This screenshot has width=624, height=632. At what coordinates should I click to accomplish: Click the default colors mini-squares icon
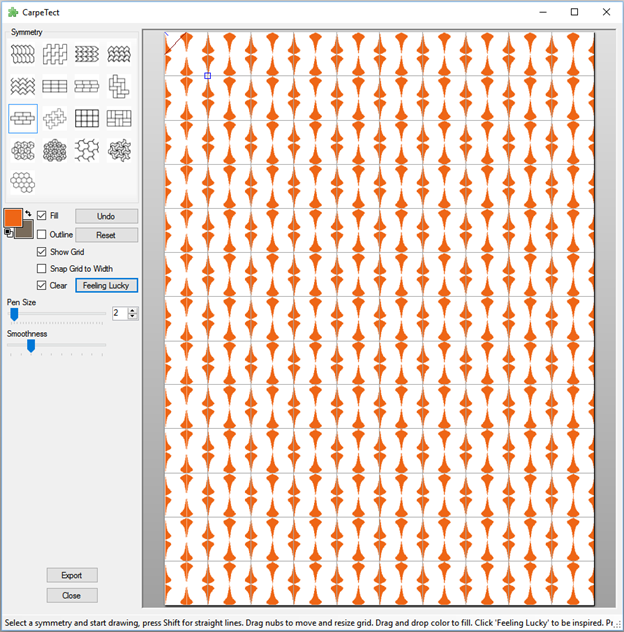click(x=9, y=232)
